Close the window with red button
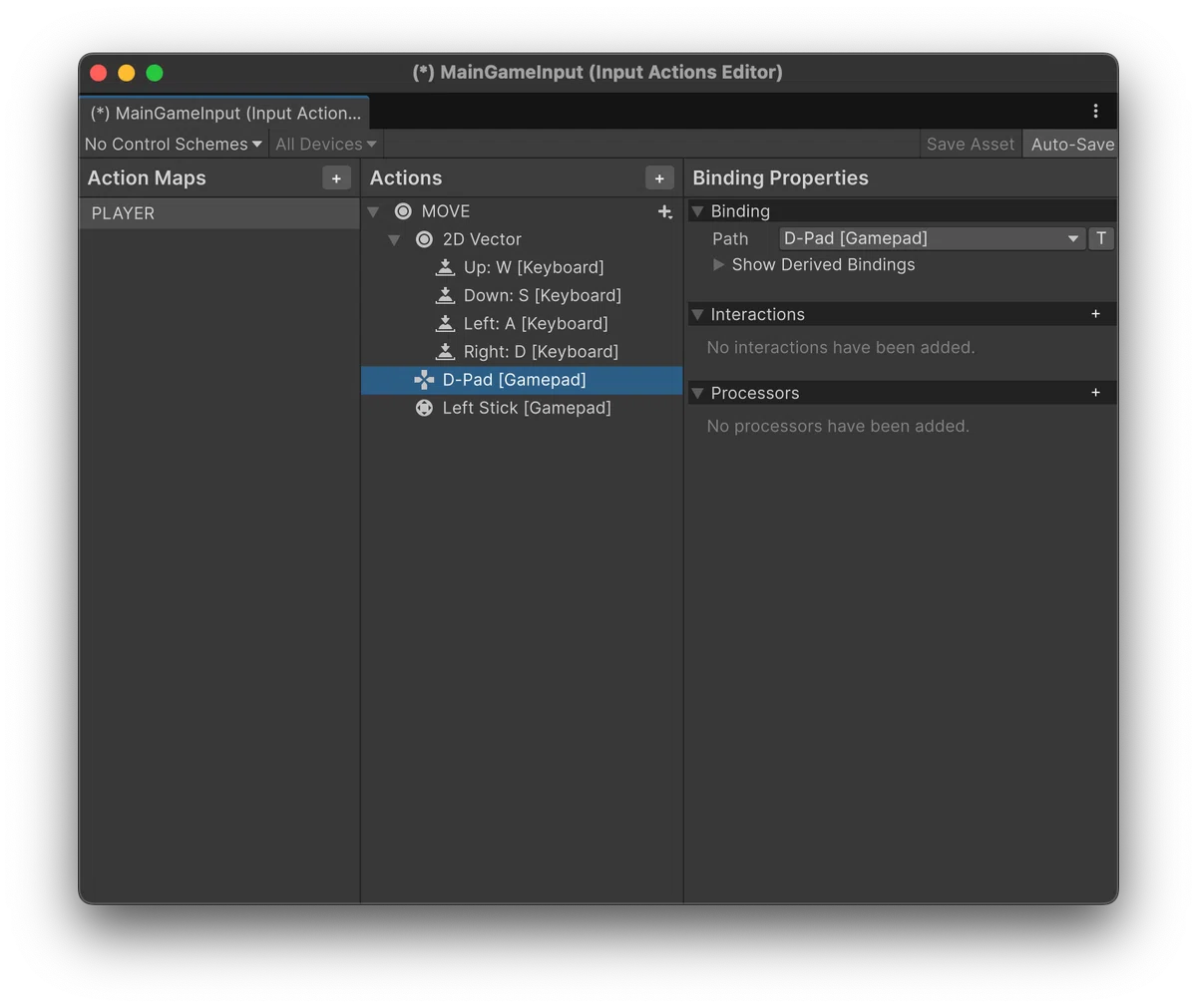Image resolution: width=1197 pixels, height=1008 pixels. [99, 73]
